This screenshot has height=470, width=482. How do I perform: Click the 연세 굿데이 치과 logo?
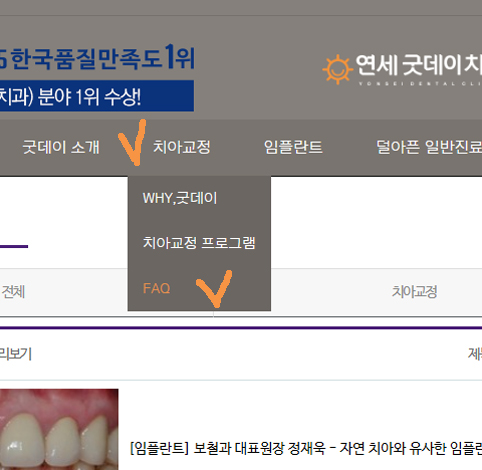[x=402, y=69]
